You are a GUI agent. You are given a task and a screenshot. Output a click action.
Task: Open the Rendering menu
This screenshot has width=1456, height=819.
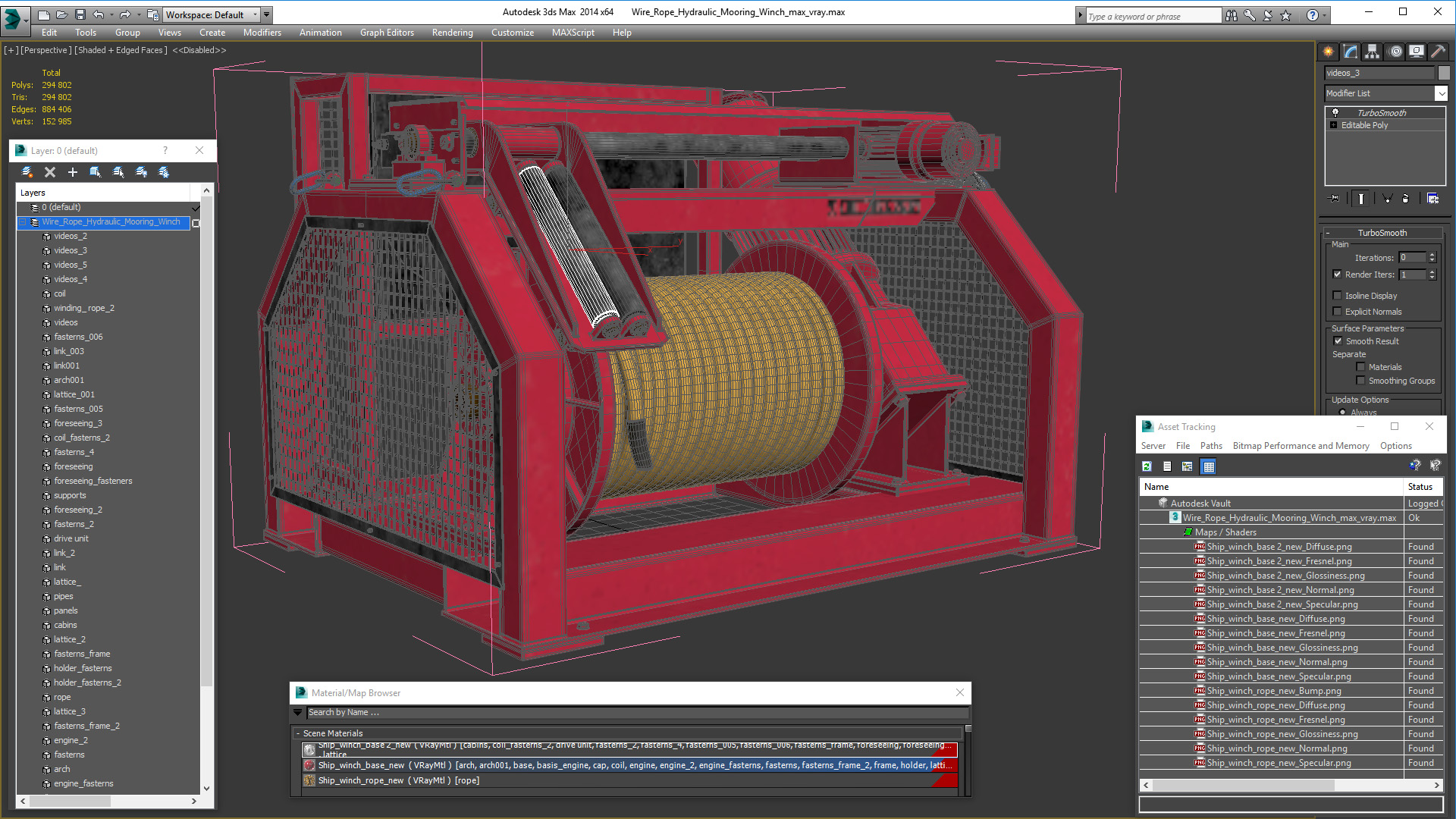452,33
